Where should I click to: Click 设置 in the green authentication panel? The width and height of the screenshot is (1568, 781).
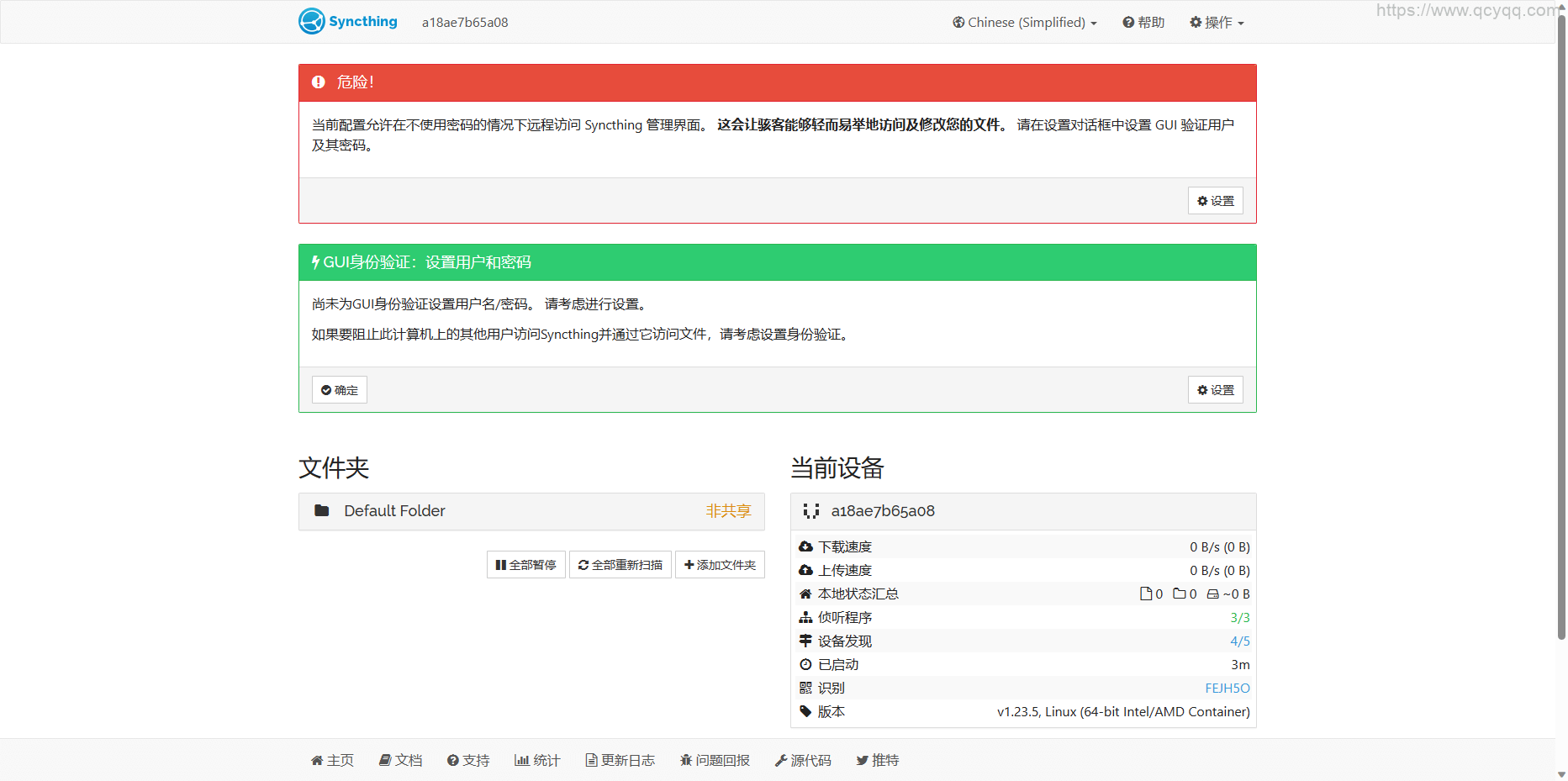coord(1215,390)
